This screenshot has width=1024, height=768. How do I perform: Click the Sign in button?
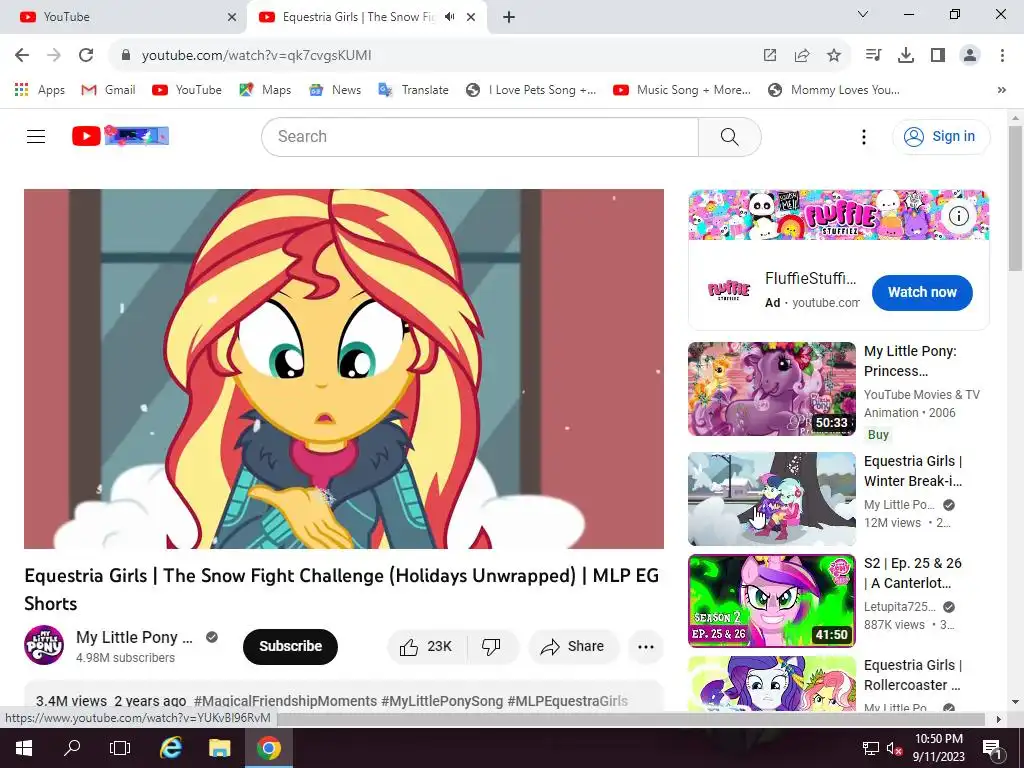coord(941,136)
